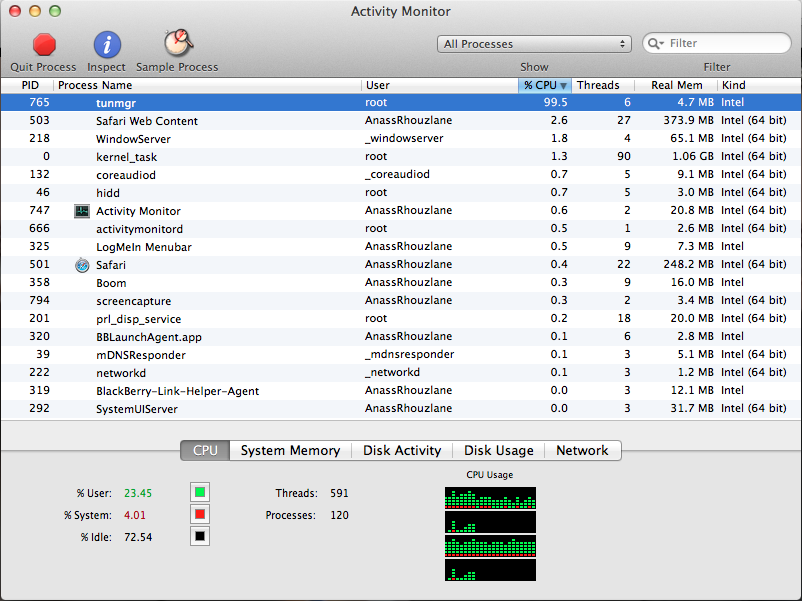Image resolution: width=802 pixels, height=601 pixels.
Task: Click the Sample Process magnifier icon
Action: tap(178, 43)
